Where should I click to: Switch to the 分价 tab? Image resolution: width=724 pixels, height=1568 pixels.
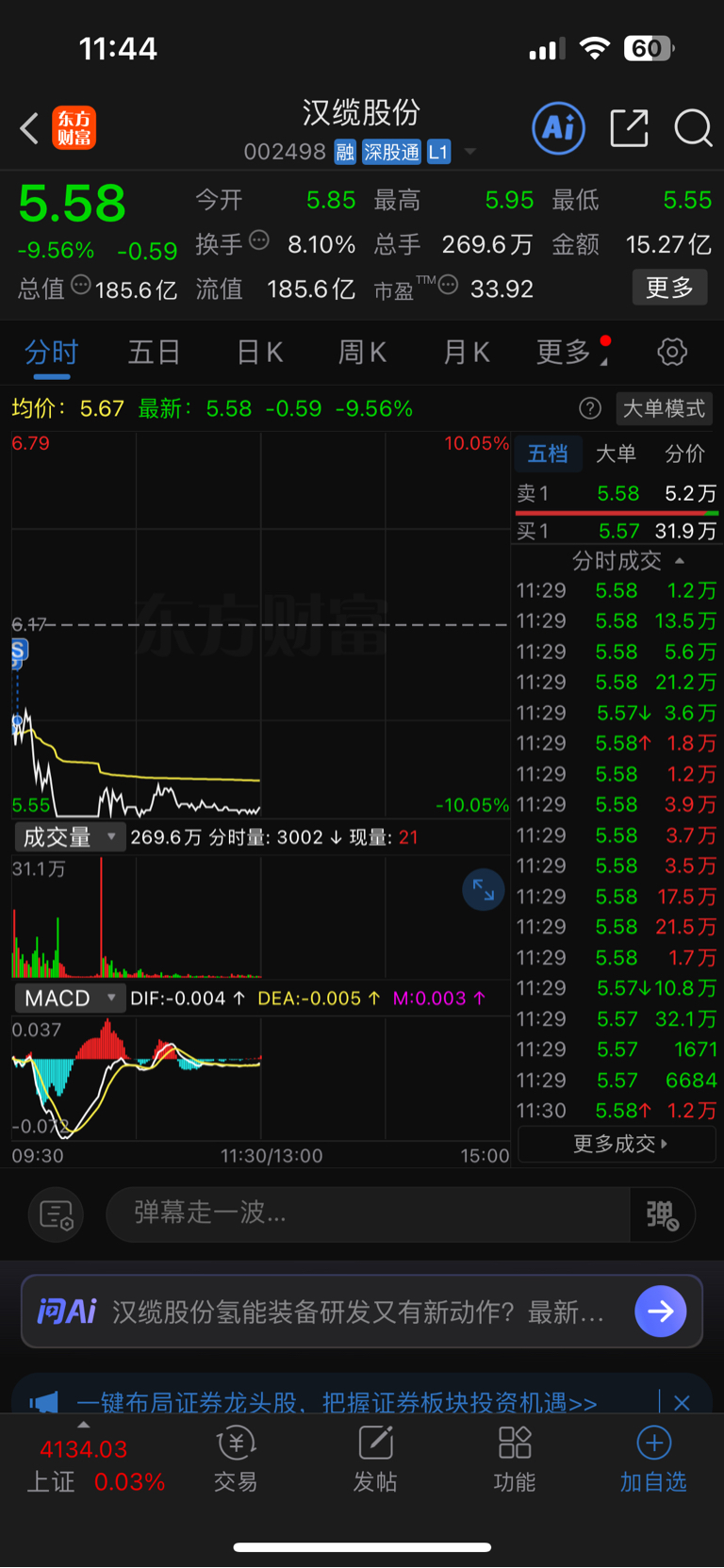685,454
